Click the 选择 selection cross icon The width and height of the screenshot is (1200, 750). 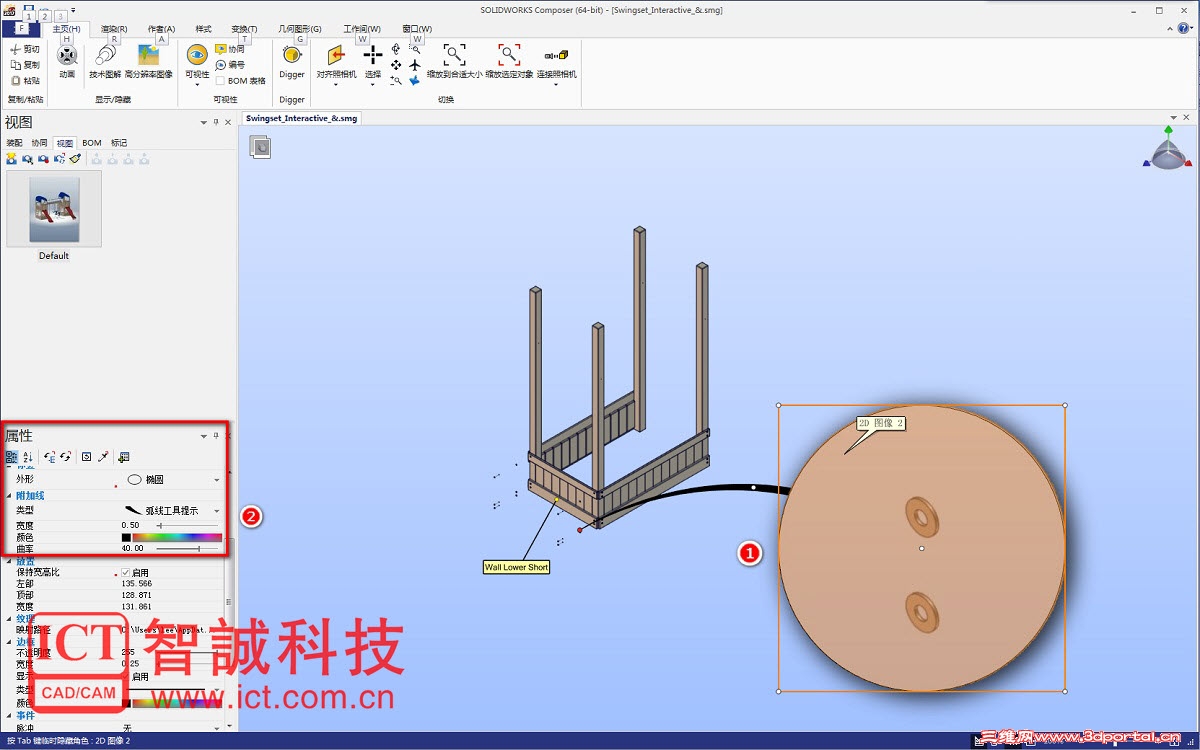(373, 55)
